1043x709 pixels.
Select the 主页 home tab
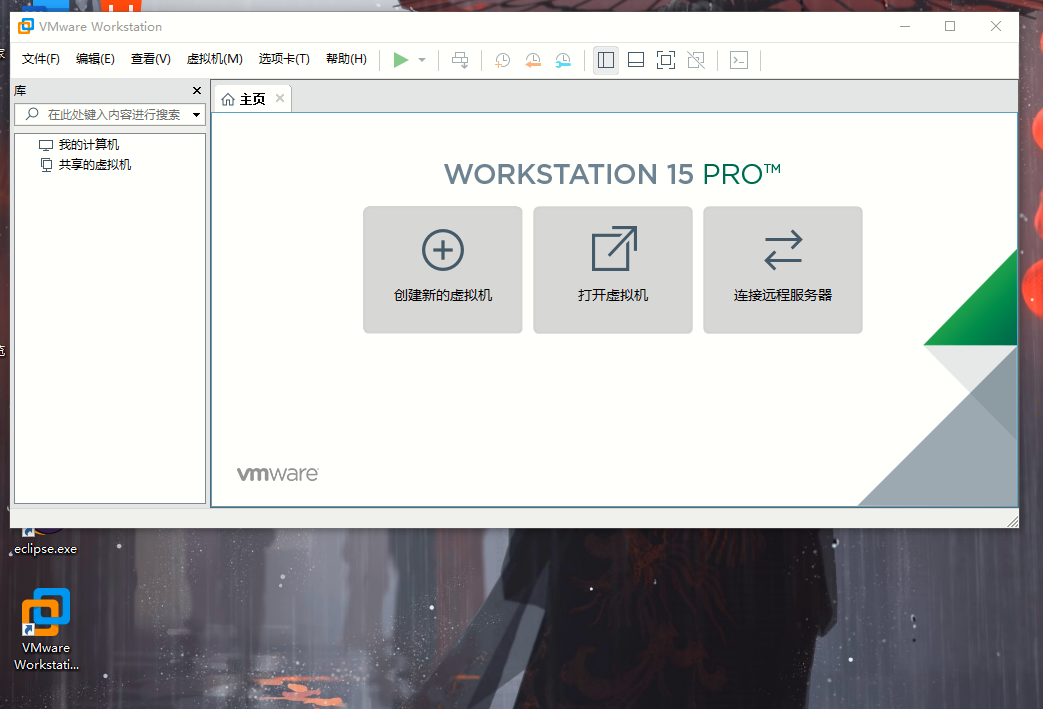pyautogui.click(x=252, y=99)
